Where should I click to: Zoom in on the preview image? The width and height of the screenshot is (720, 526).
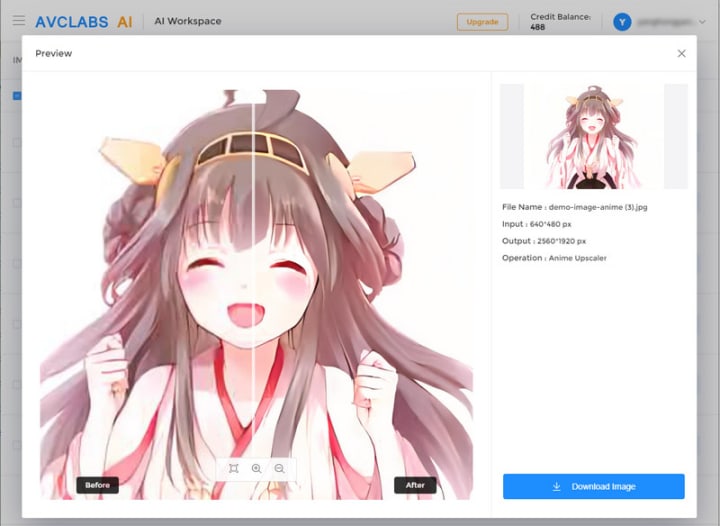click(x=257, y=468)
